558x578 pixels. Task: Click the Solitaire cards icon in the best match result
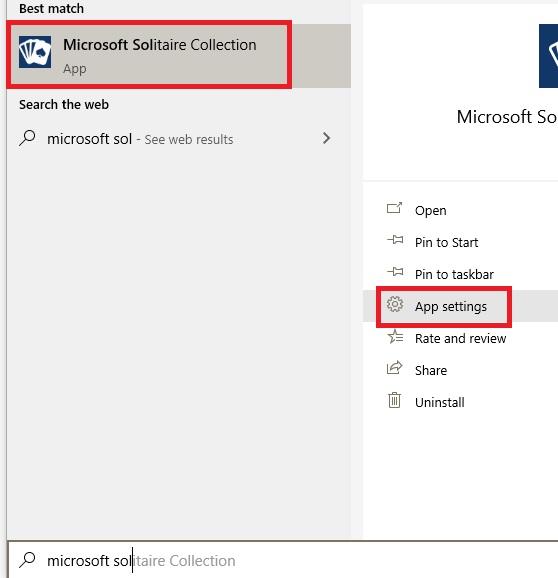click(x=35, y=52)
